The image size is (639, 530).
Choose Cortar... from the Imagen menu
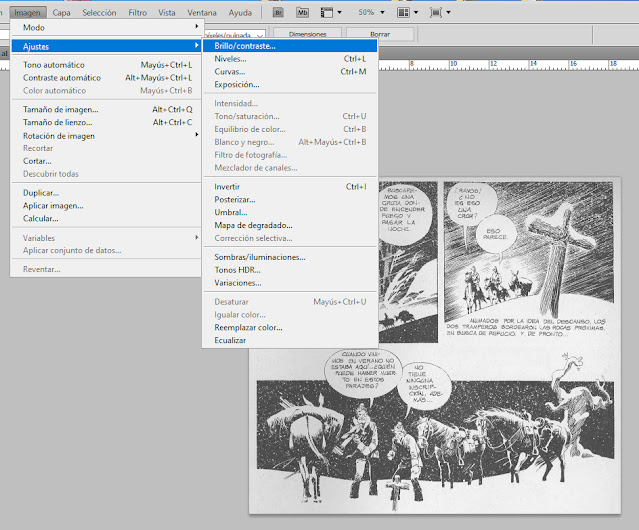[106, 161]
